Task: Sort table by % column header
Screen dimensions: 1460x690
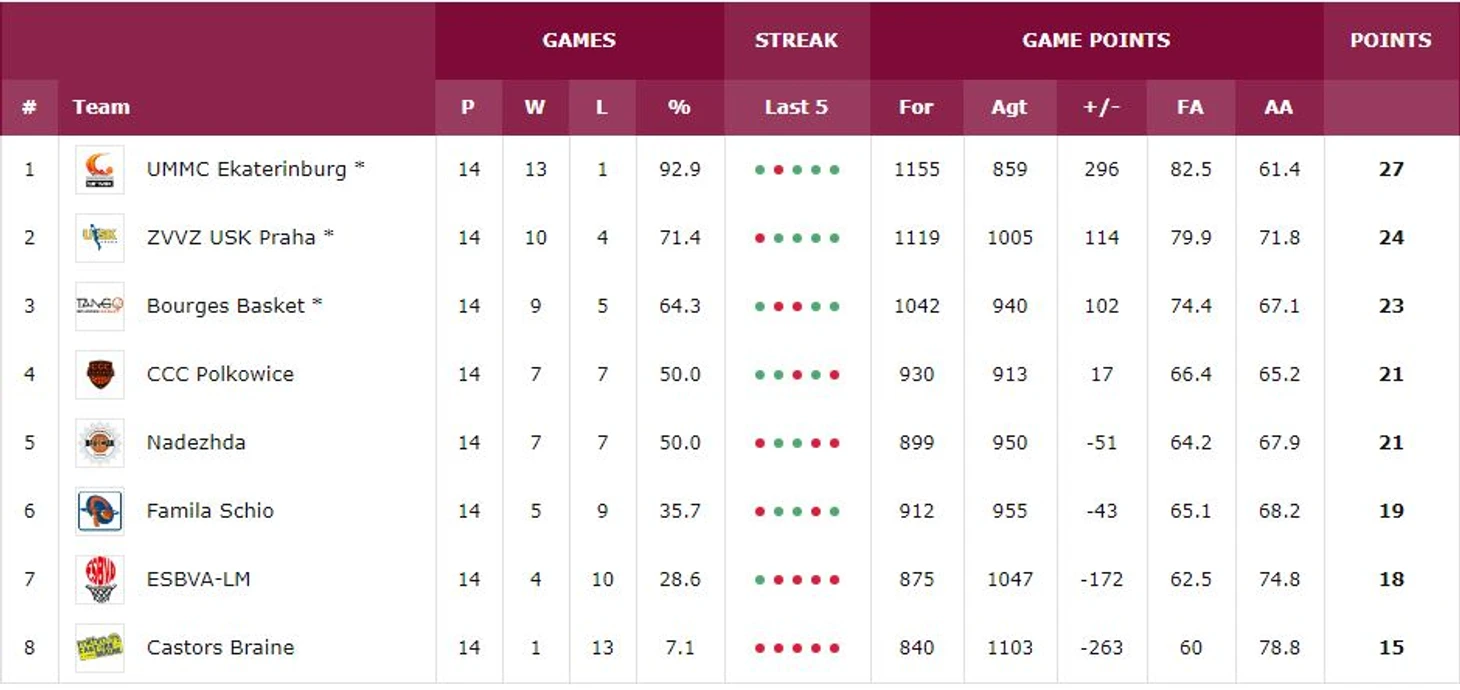Action: [x=680, y=107]
